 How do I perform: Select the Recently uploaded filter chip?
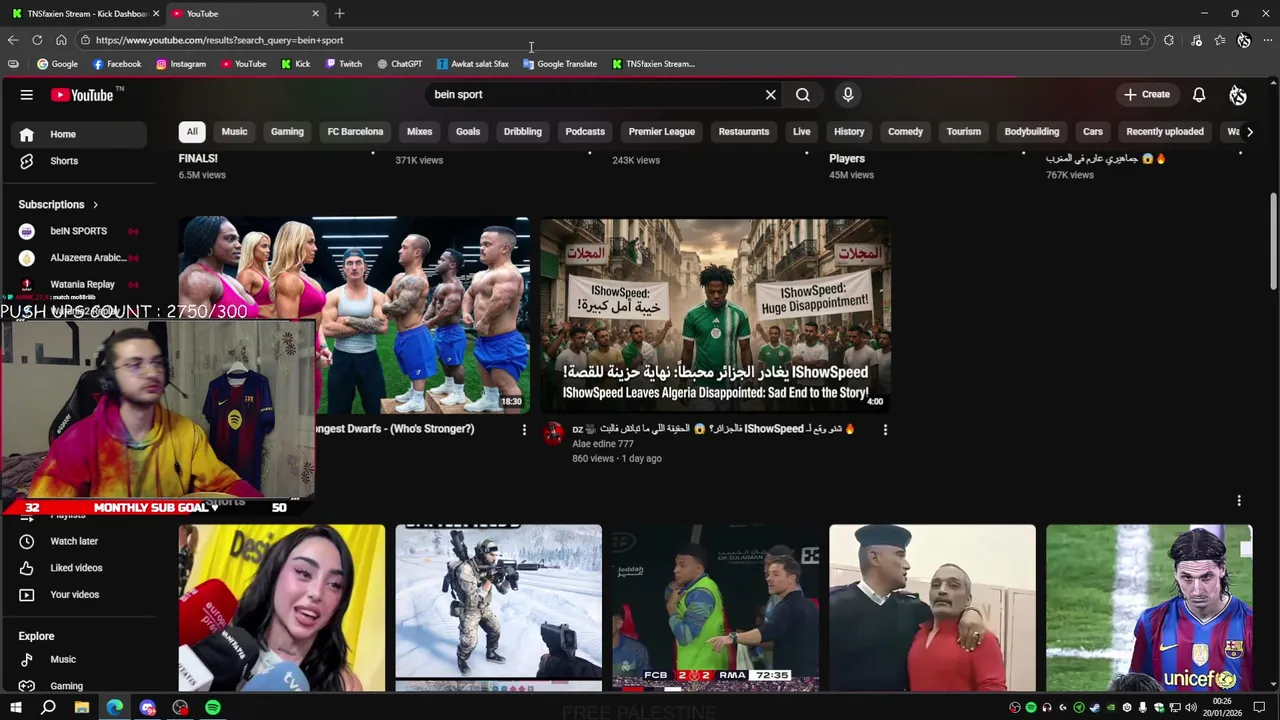click(x=1165, y=132)
